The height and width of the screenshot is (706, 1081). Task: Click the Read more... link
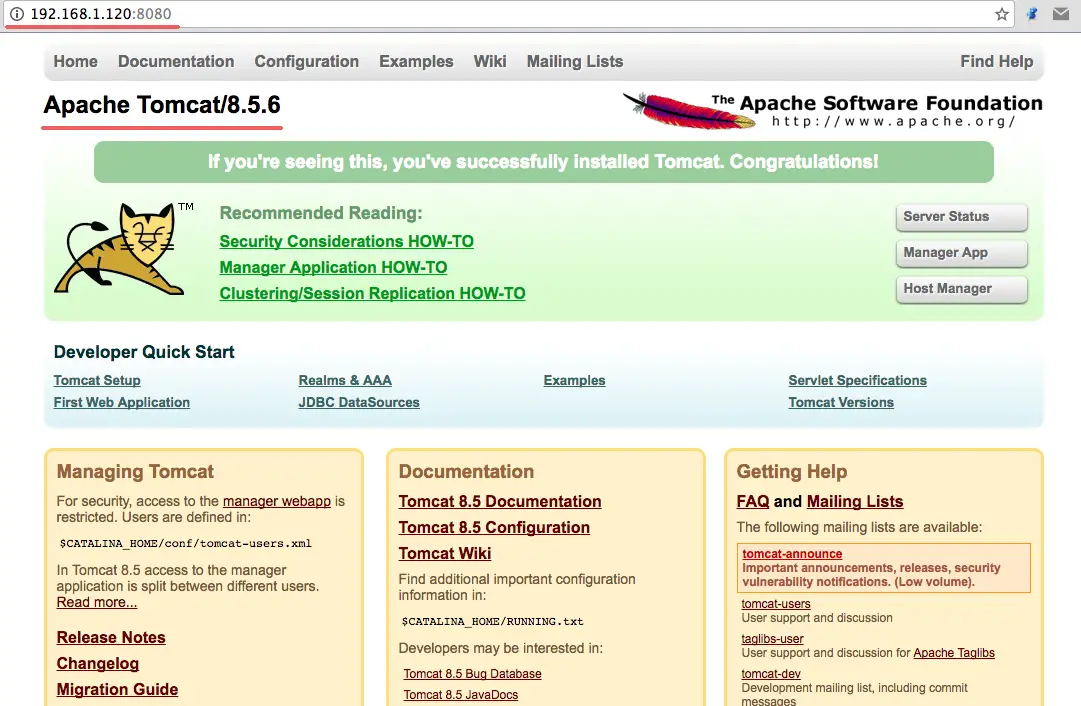coord(97,603)
